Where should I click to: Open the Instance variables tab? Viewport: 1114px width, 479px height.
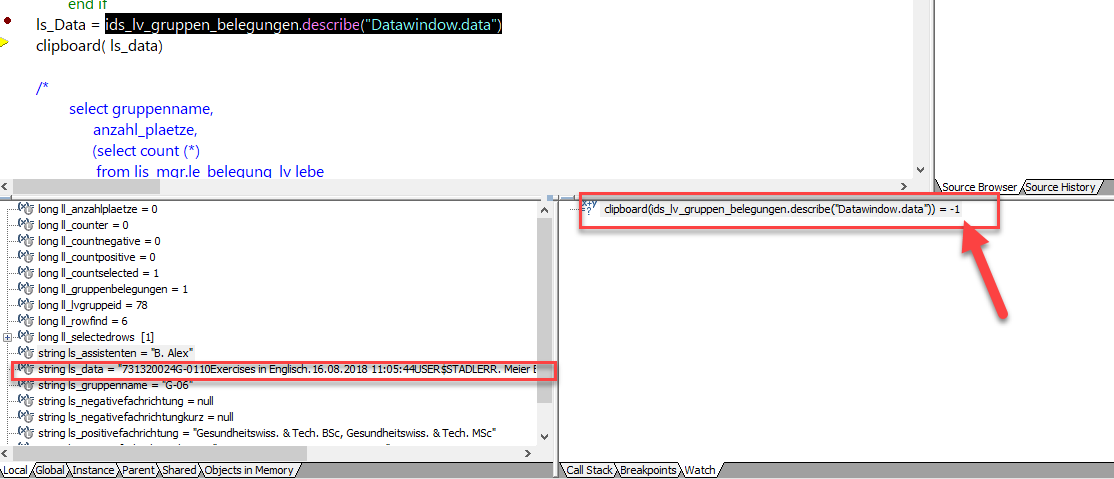pyautogui.click(x=93, y=470)
